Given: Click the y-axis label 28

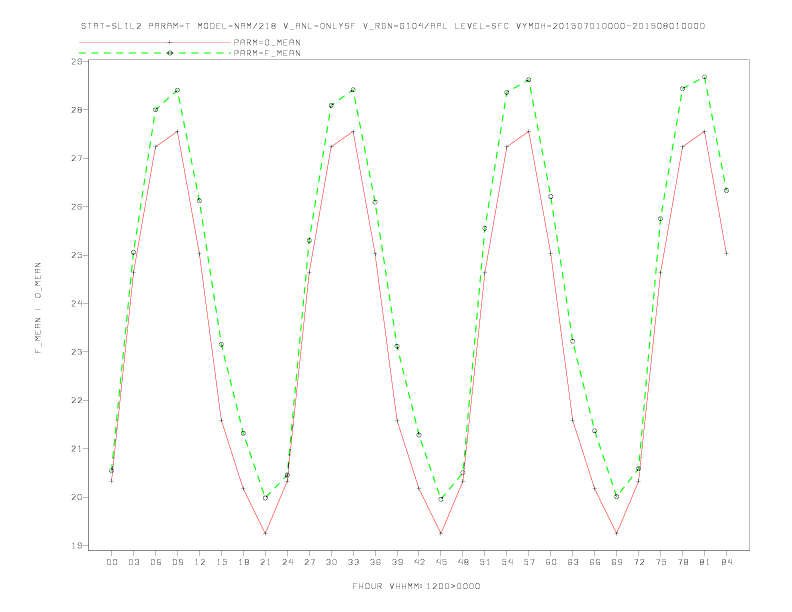Looking at the screenshot, I should click(76, 110).
